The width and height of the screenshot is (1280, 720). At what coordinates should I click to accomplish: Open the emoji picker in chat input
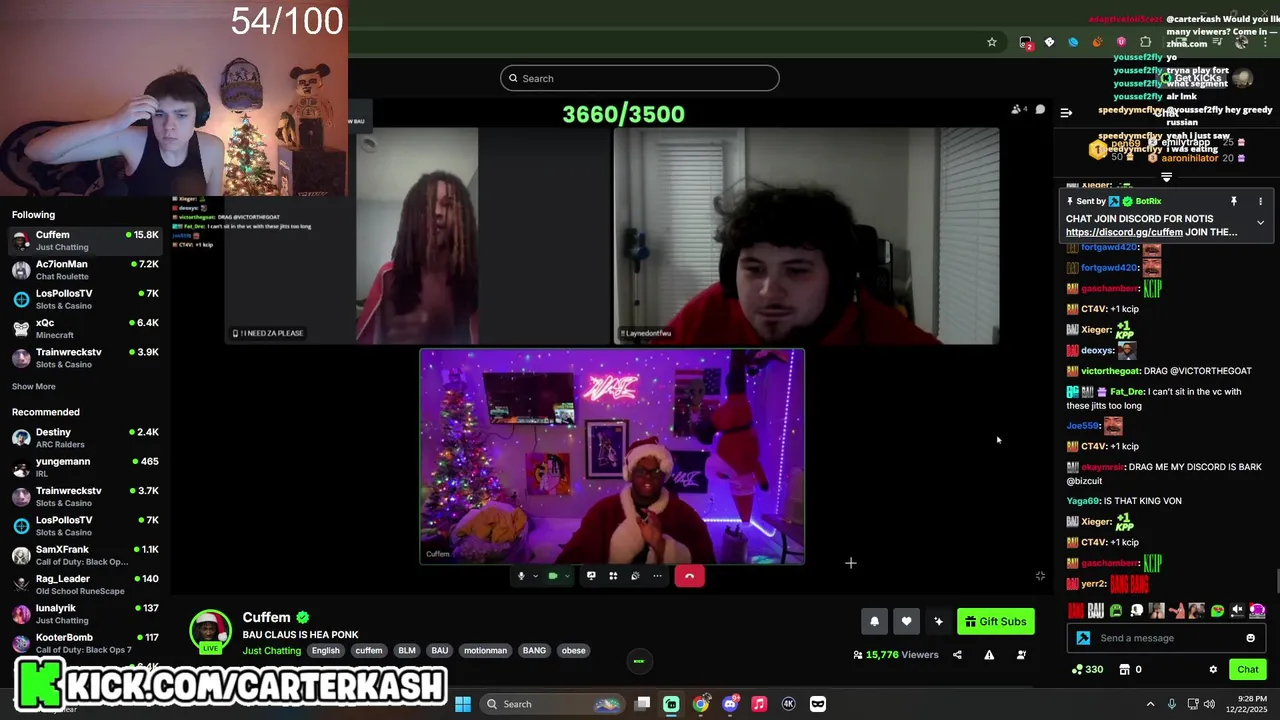coord(1250,638)
